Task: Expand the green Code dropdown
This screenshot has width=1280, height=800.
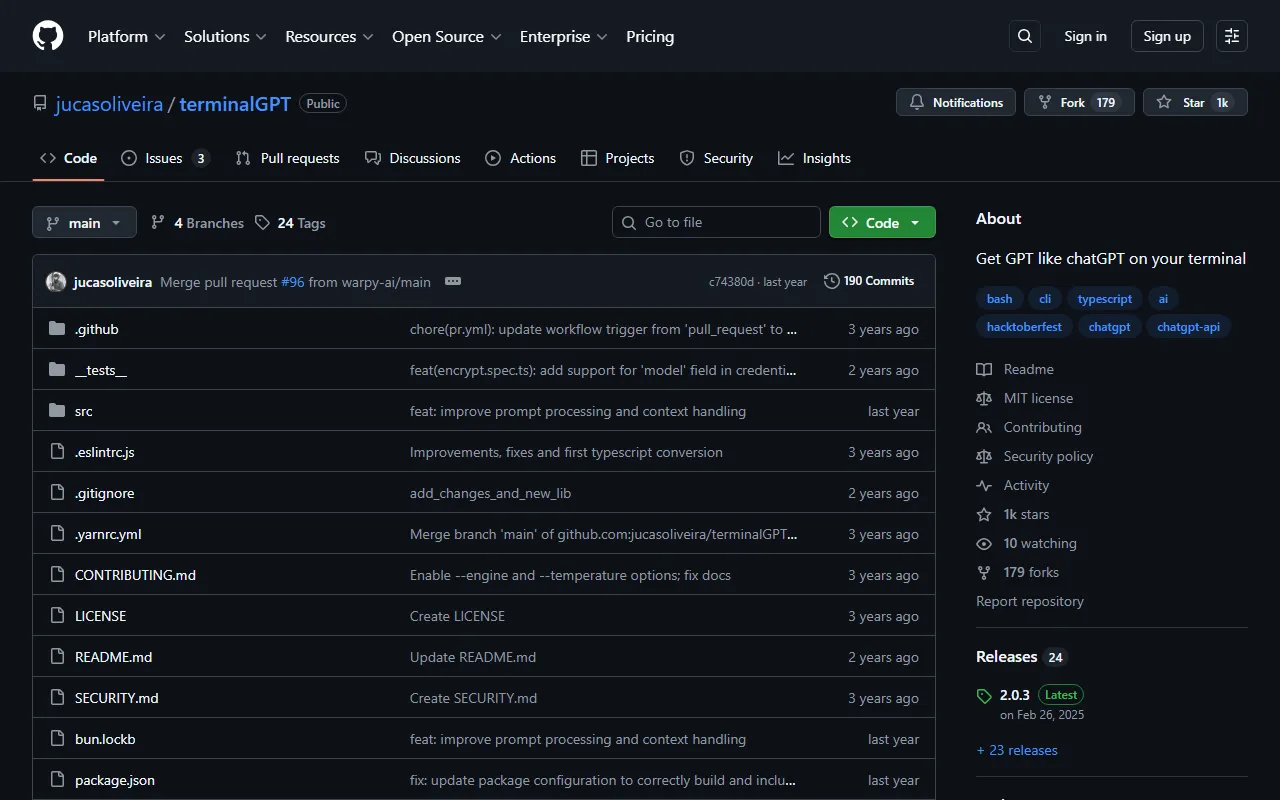Action: (x=881, y=222)
